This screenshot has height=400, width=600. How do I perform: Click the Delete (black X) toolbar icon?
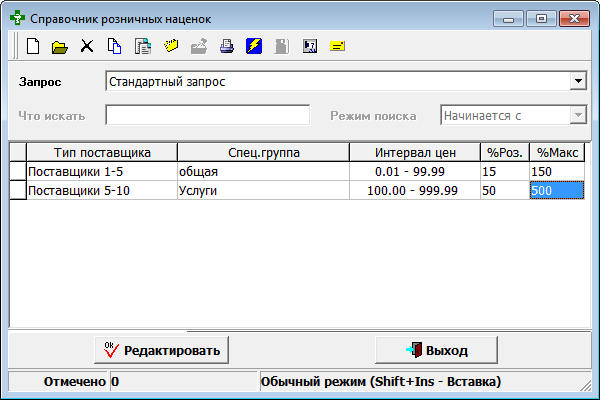coord(87,46)
